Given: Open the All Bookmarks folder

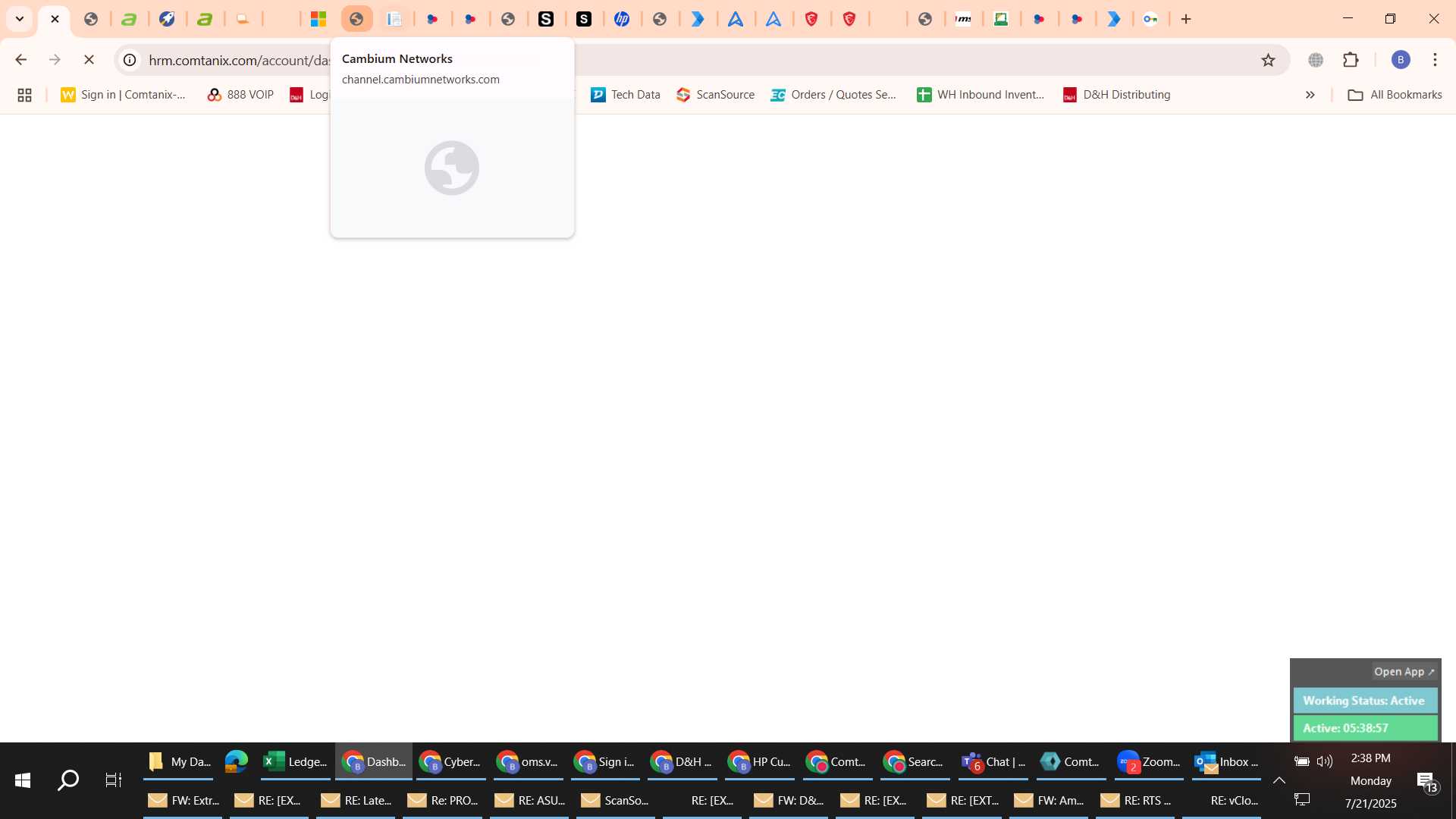Looking at the screenshot, I should point(1395,95).
